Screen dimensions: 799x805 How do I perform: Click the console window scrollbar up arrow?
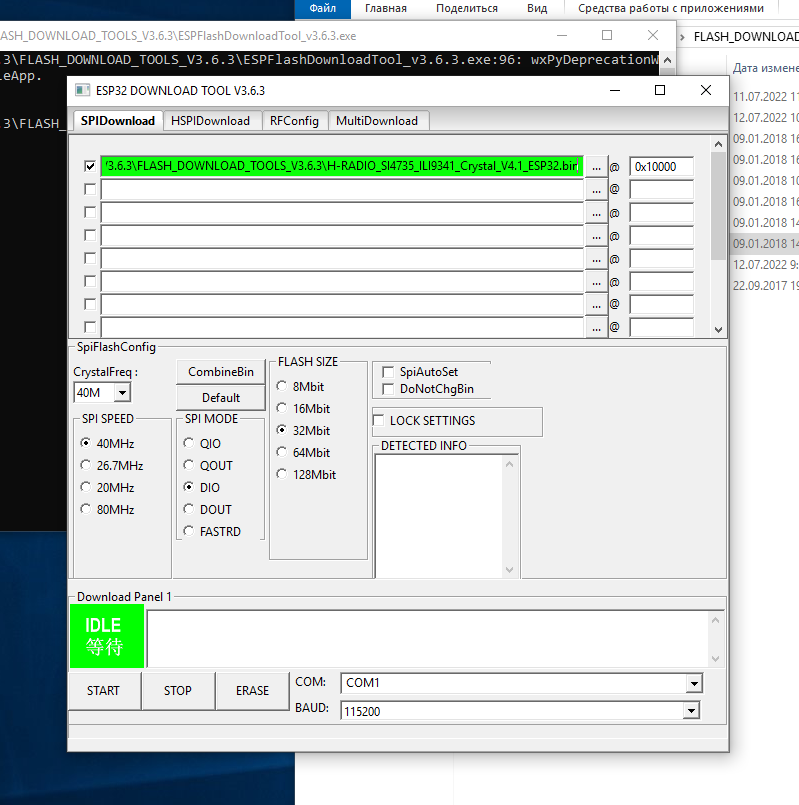coord(668,60)
